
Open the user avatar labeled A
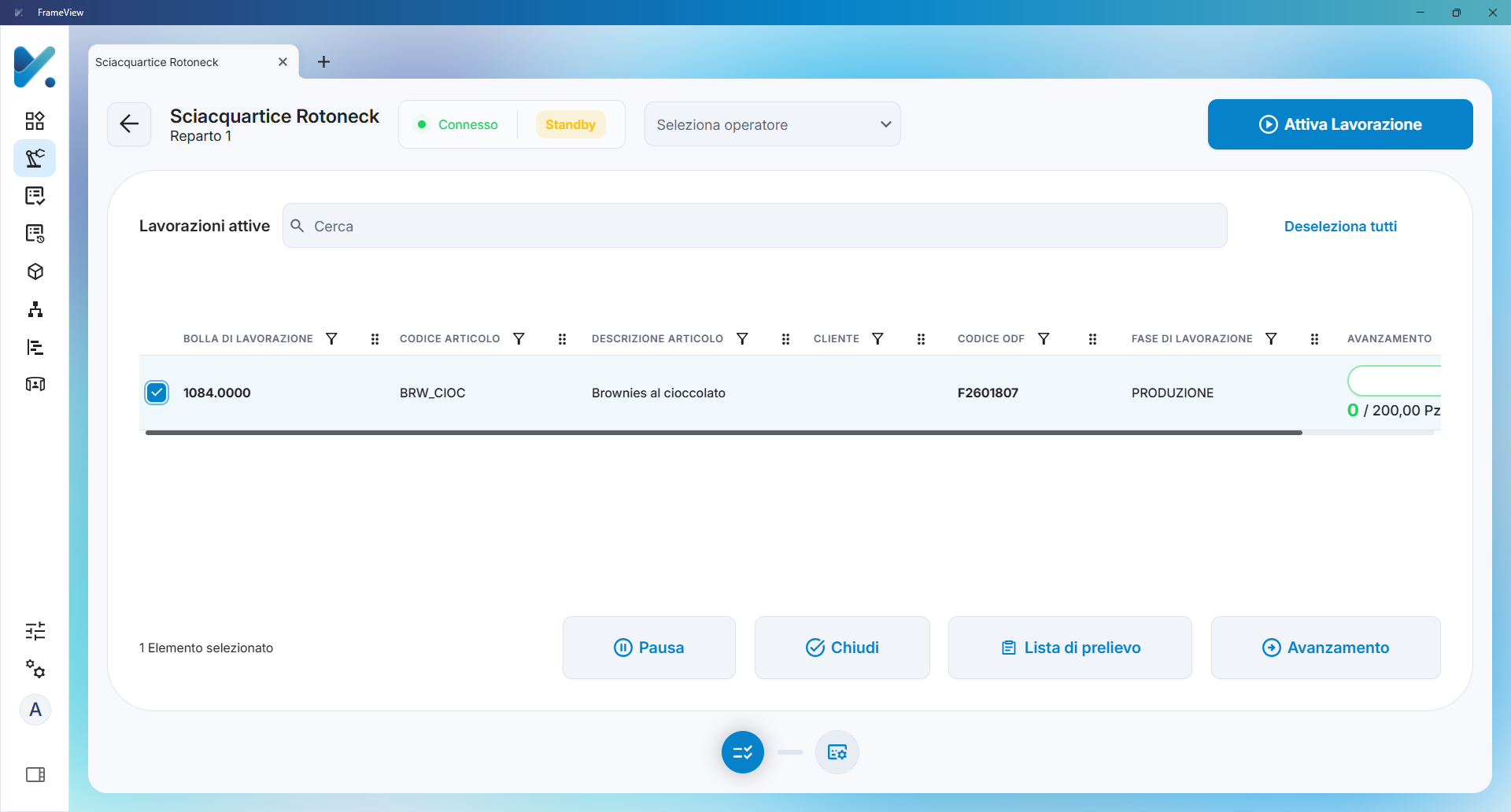click(35, 710)
